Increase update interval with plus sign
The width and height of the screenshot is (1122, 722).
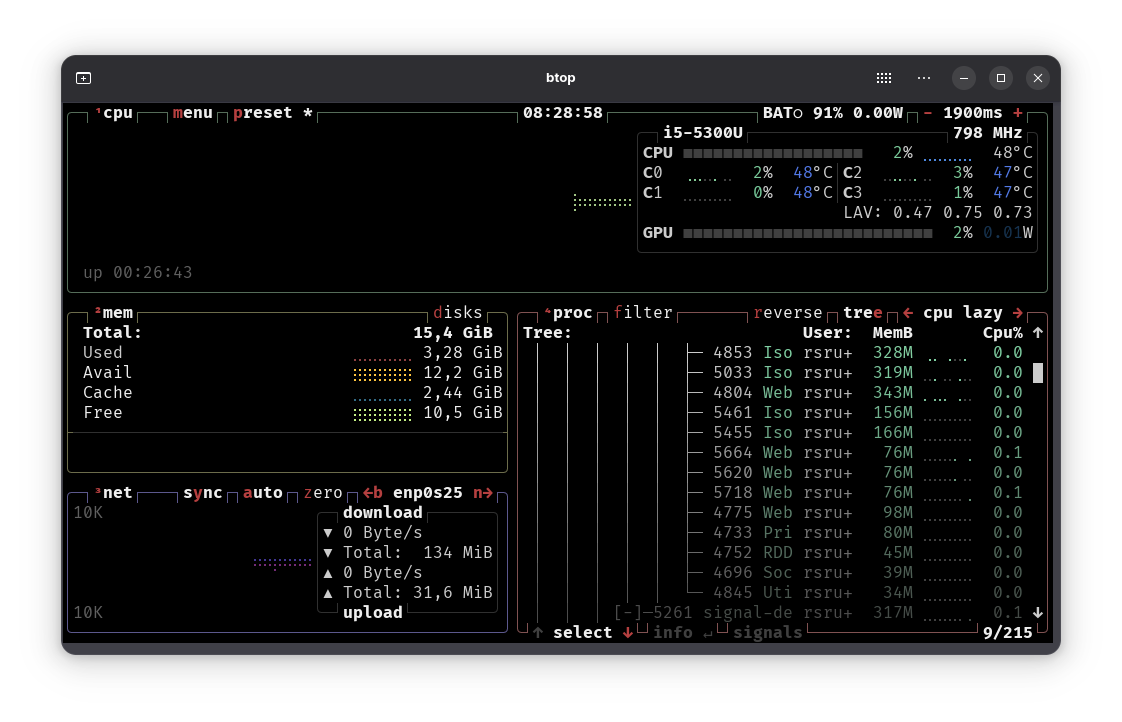click(x=1018, y=113)
